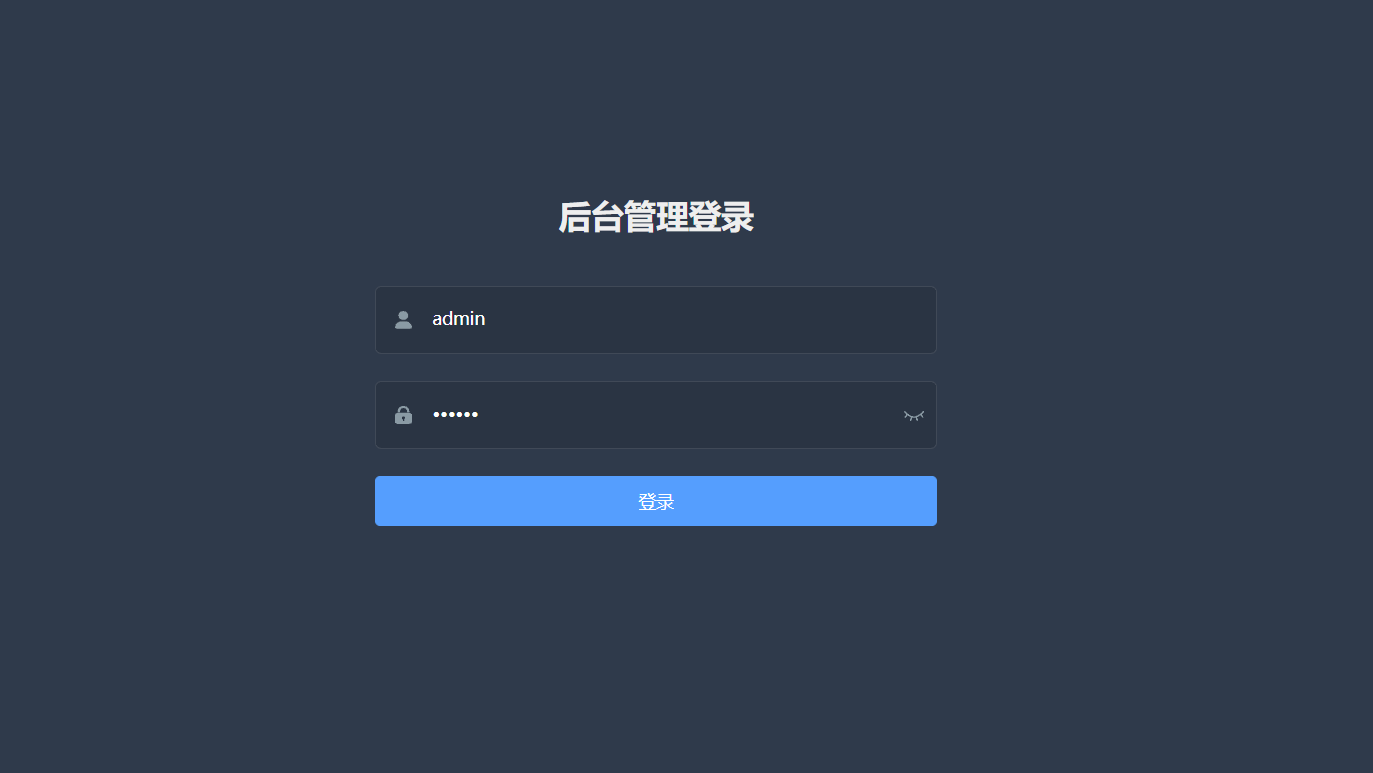
Task: Focus the masked password input field
Action: 656,415
